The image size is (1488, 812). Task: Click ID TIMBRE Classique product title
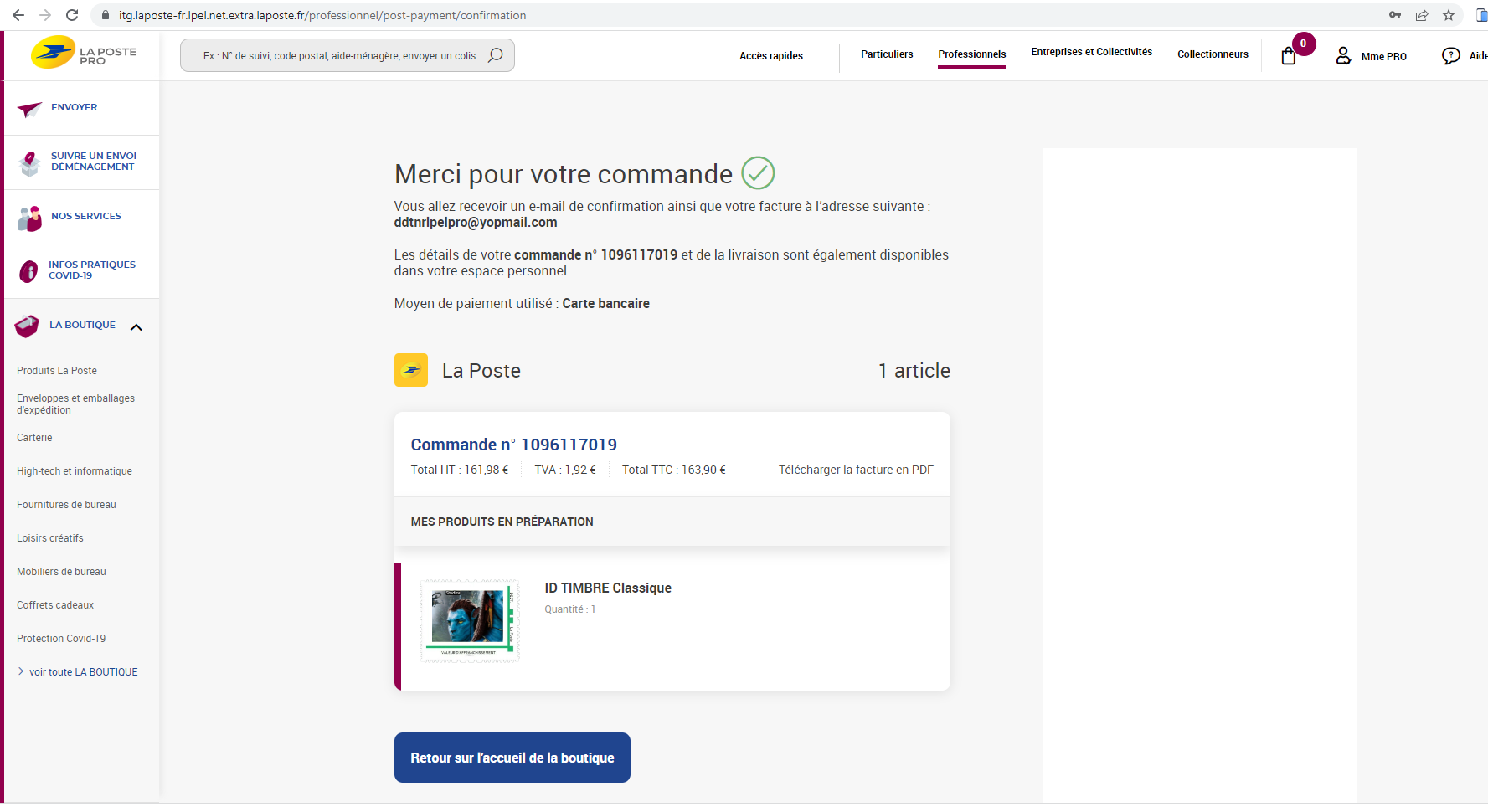coord(608,588)
